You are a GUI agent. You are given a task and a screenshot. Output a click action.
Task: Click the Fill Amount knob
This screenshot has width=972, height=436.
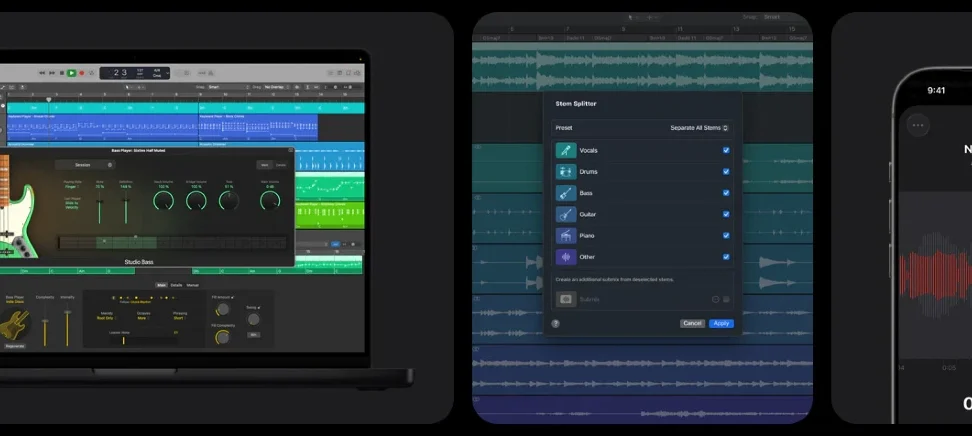[222, 309]
